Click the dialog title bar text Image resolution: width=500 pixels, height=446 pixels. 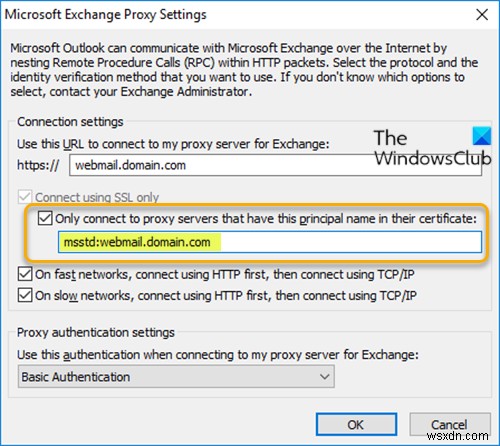coord(106,15)
